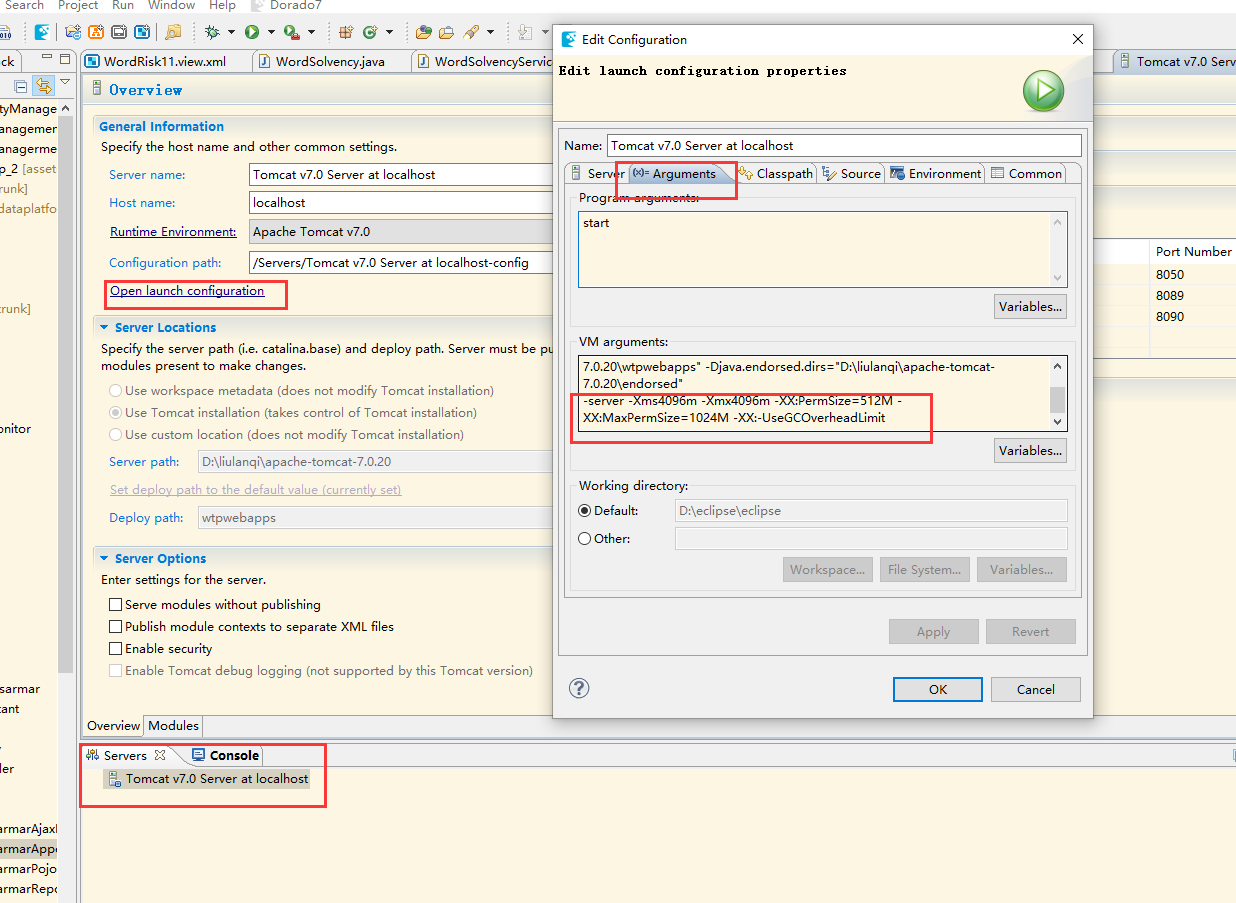Switch to the Server tab in dialog
The image size is (1236, 903).
point(597,173)
